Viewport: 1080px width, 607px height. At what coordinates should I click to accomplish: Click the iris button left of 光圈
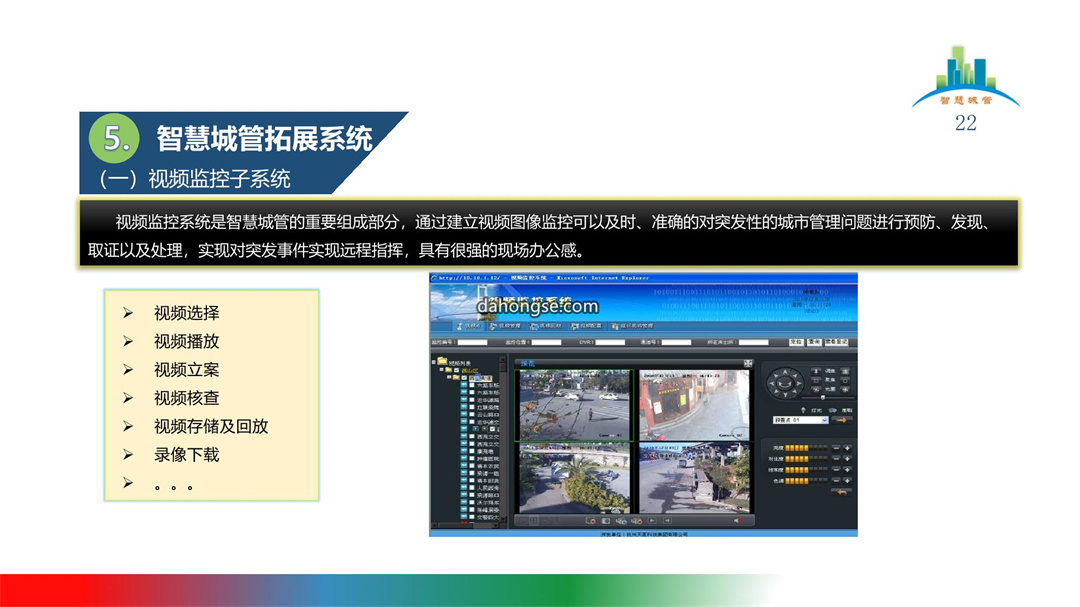(816, 389)
